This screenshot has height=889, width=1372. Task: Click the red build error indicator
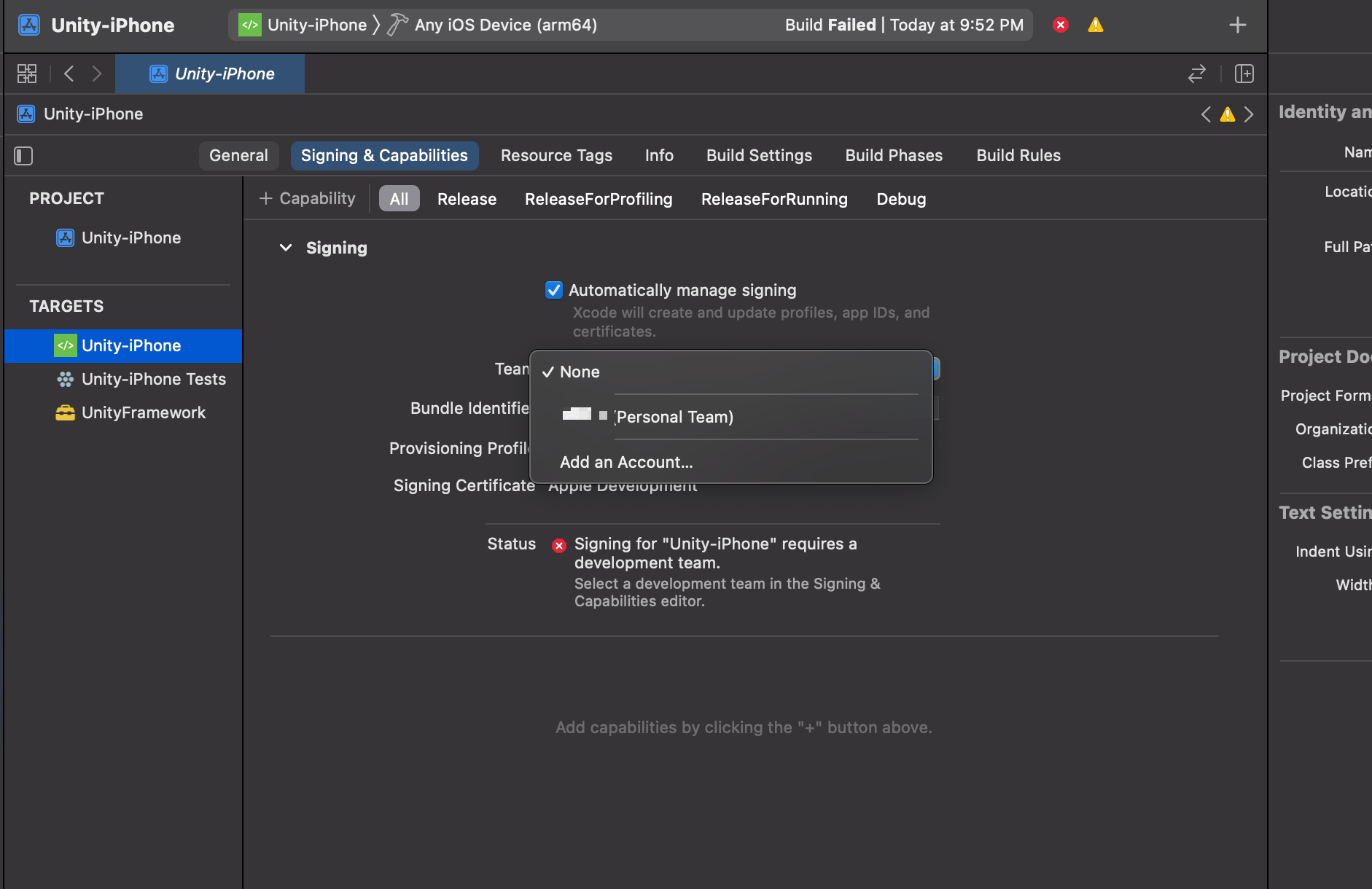click(x=1061, y=25)
